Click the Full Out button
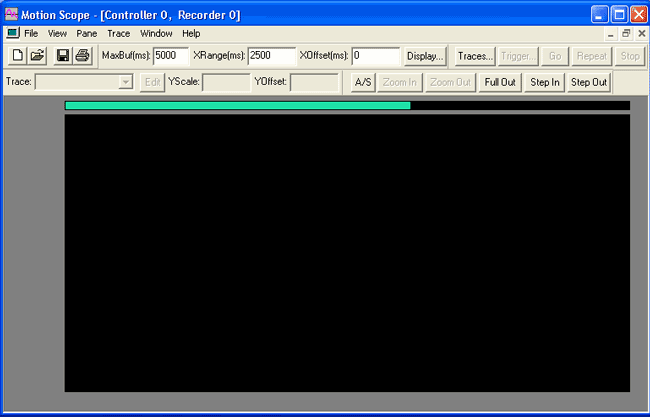This screenshot has width=650, height=417. click(500, 82)
